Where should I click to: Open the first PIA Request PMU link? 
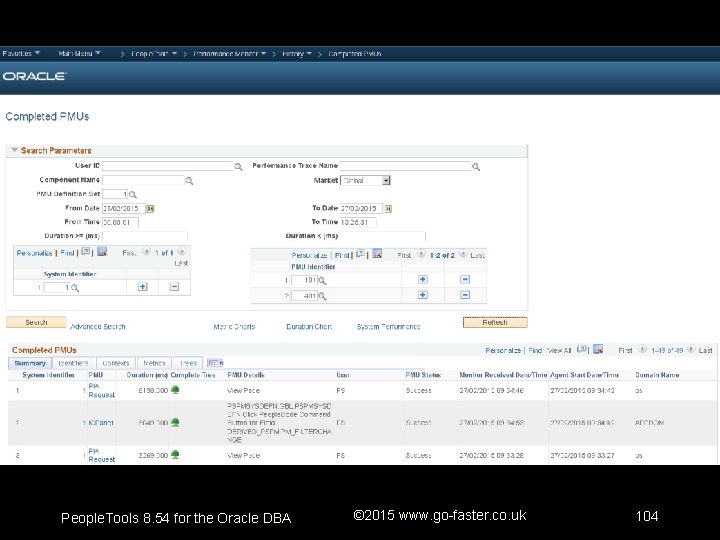click(101, 390)
